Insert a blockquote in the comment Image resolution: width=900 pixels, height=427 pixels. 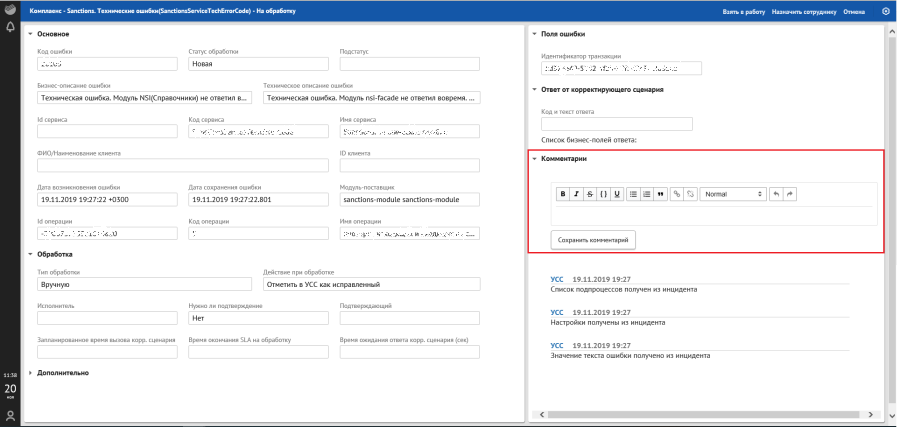(661, 194)
